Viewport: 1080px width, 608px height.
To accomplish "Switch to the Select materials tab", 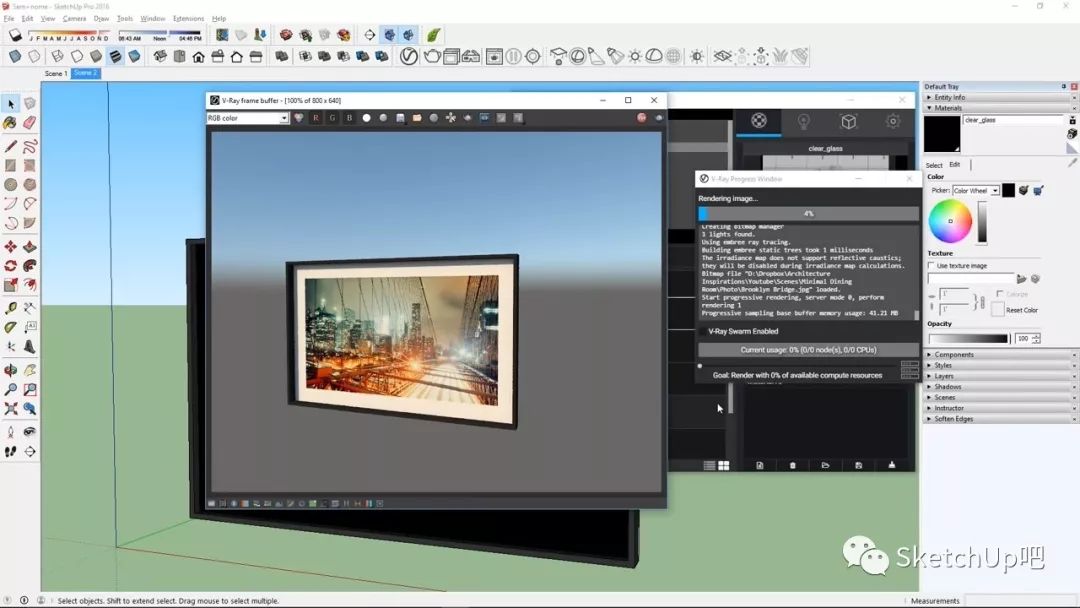I will pos(934,165).
